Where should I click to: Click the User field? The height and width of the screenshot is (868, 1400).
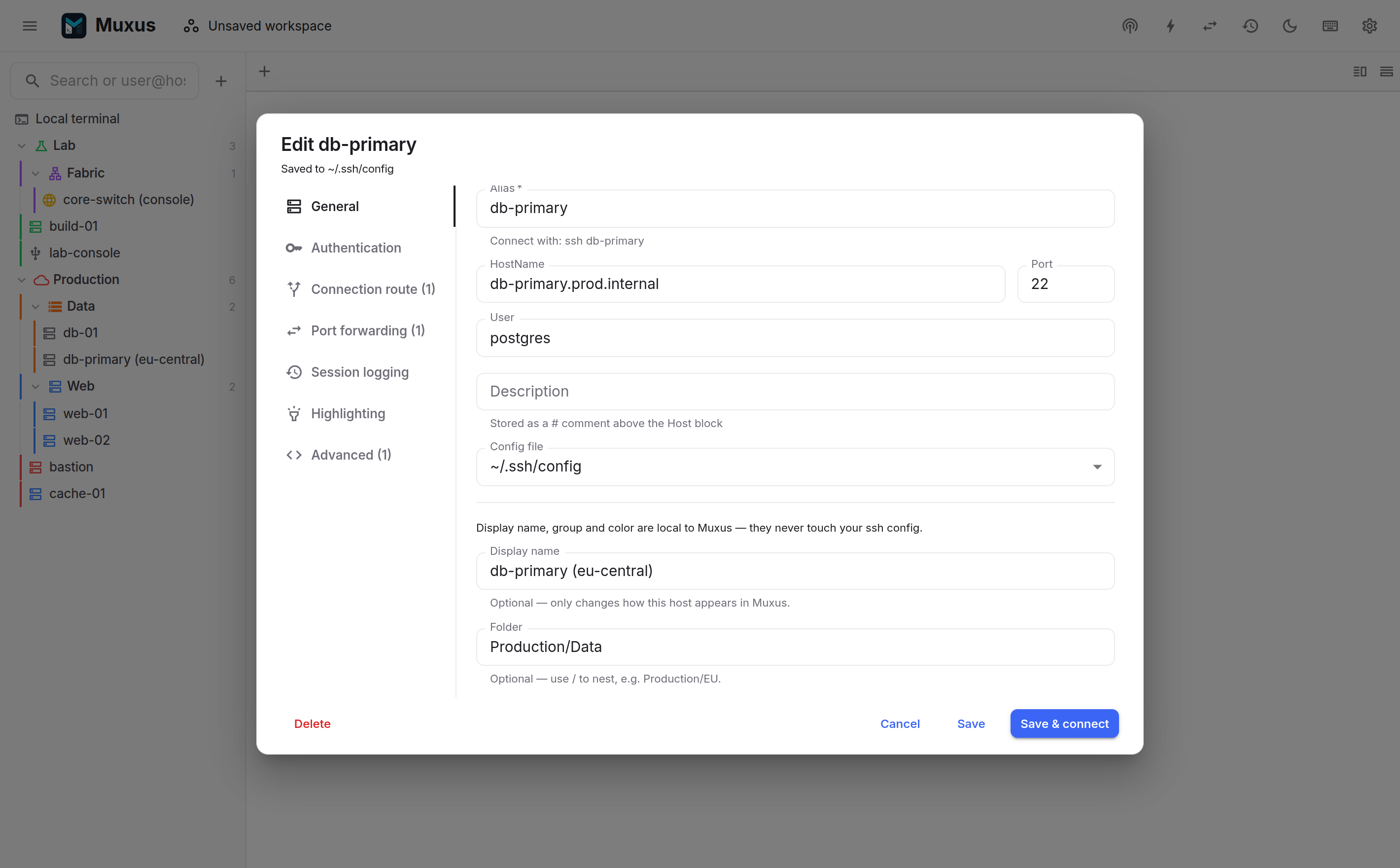[795, 338]
